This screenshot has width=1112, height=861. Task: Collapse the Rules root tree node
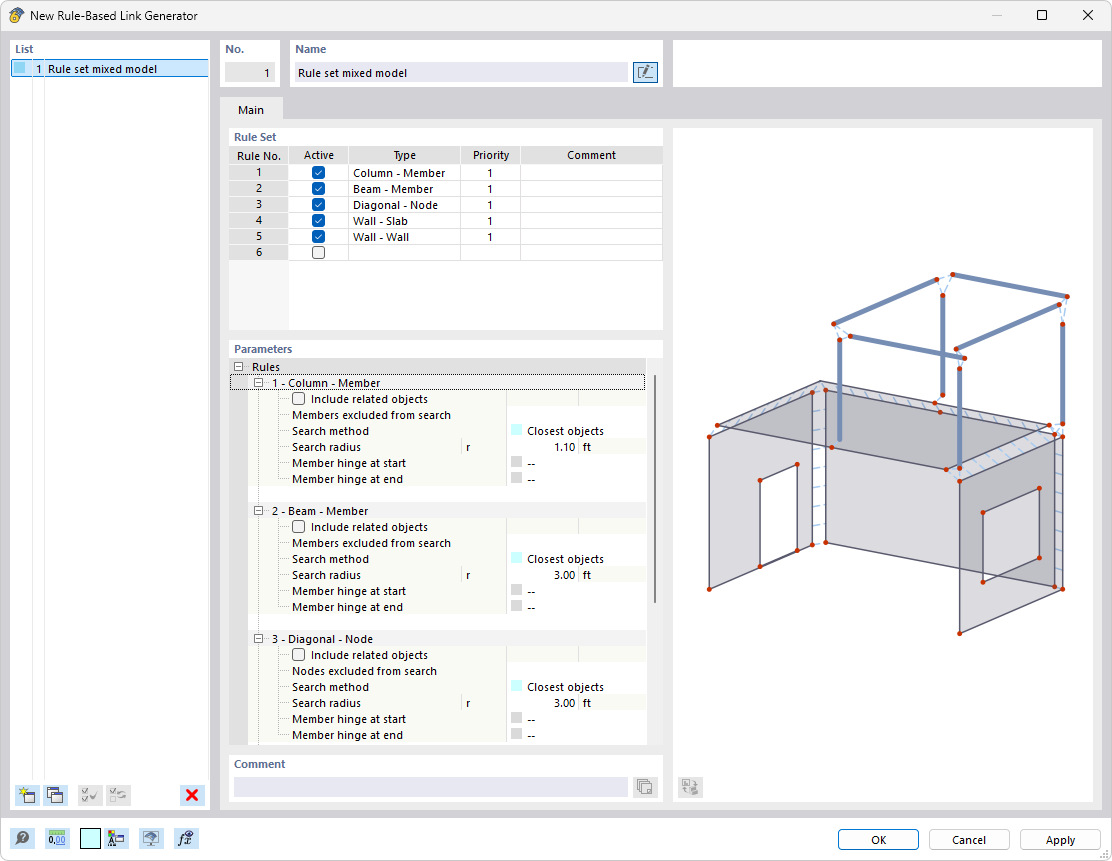point(239,367)
